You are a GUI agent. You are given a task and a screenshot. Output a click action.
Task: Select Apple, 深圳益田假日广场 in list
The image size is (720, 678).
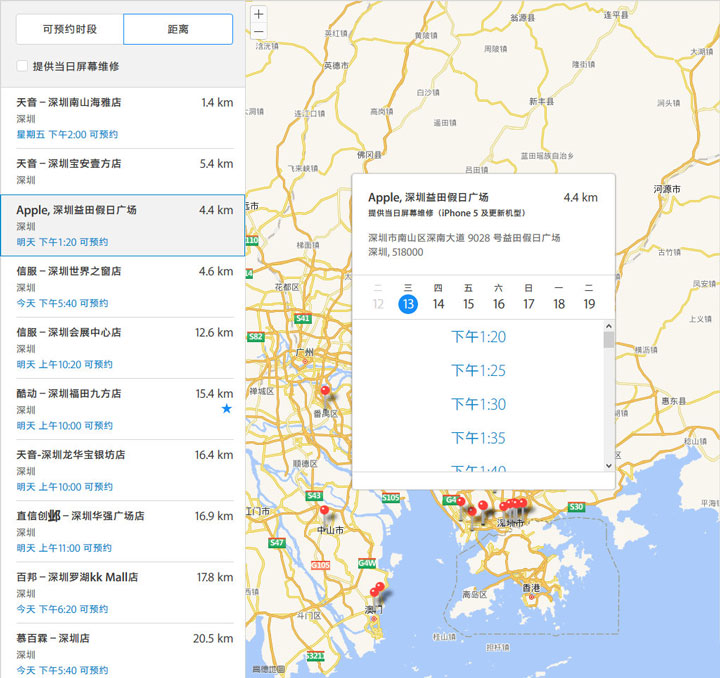[123, 225]
